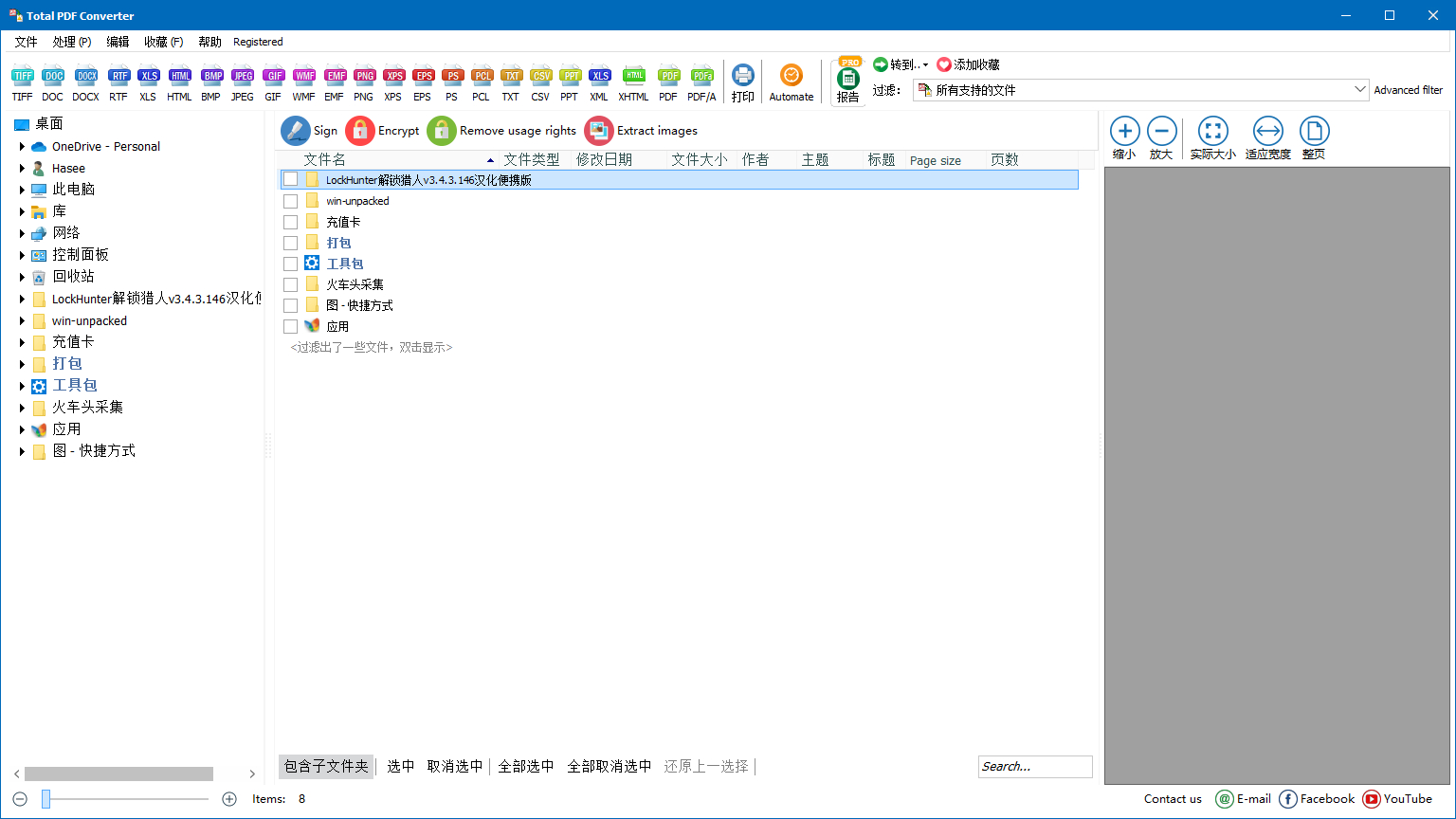Click the 放大 minus preview button
The width and height of the screenshot is (1456, 819).
pyautogui.click(x=1161, y=138)
